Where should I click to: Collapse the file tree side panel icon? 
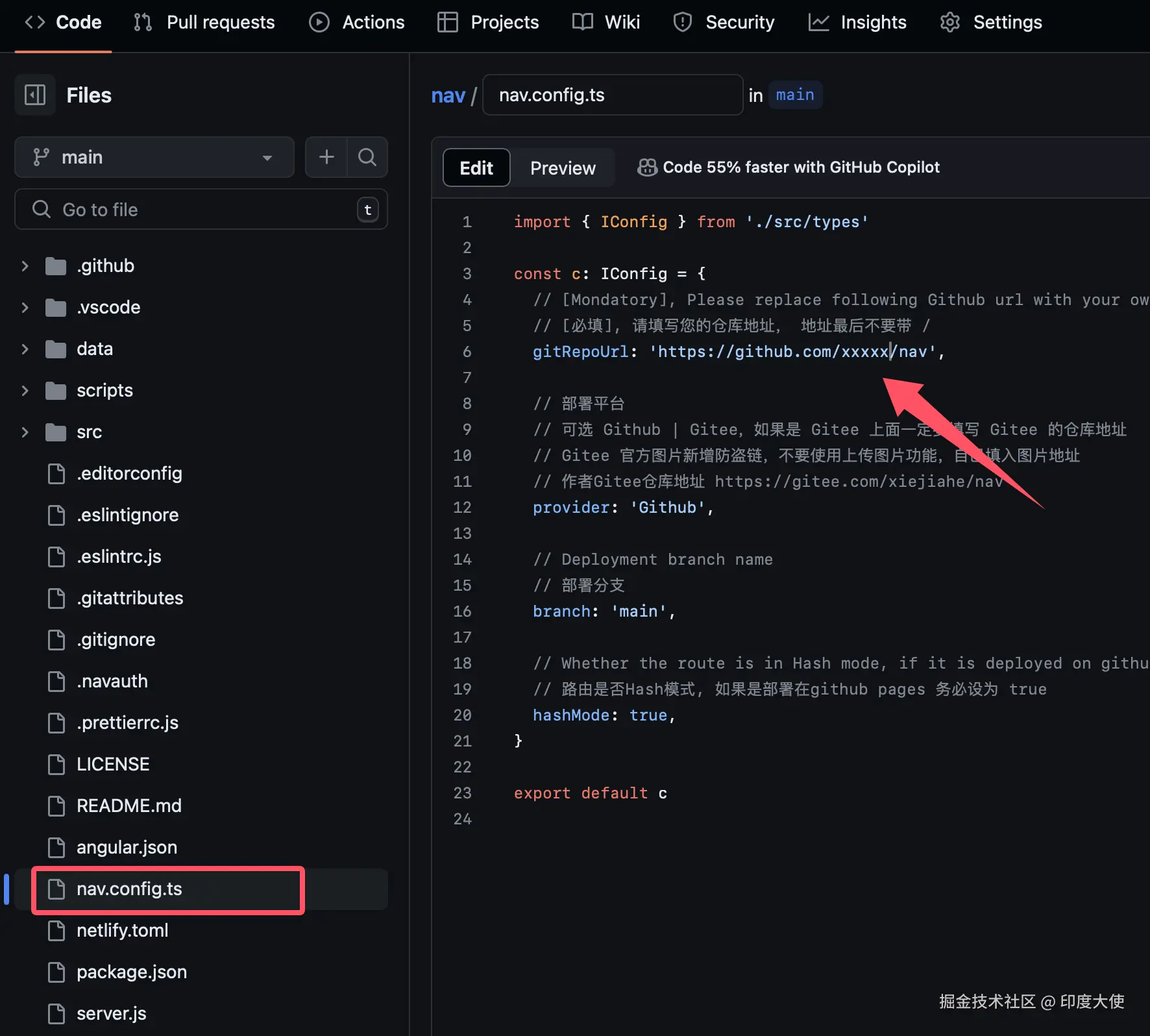(35, 95)
